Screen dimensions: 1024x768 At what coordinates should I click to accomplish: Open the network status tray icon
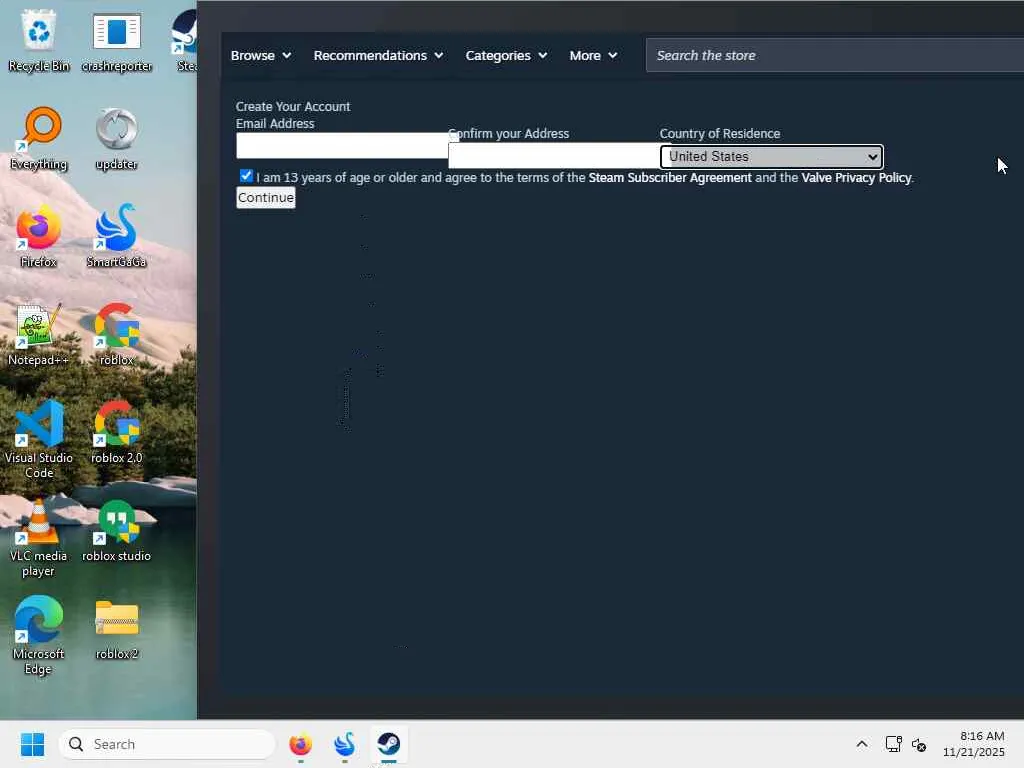coord(893,744)
